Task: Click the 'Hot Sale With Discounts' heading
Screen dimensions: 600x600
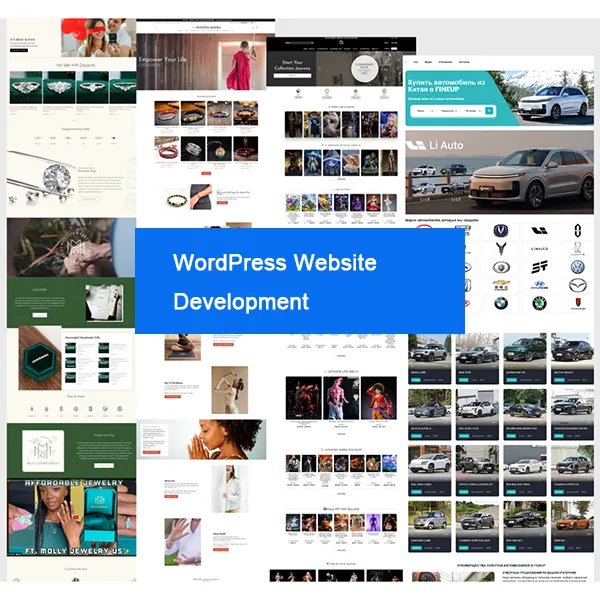Action: 76,65
